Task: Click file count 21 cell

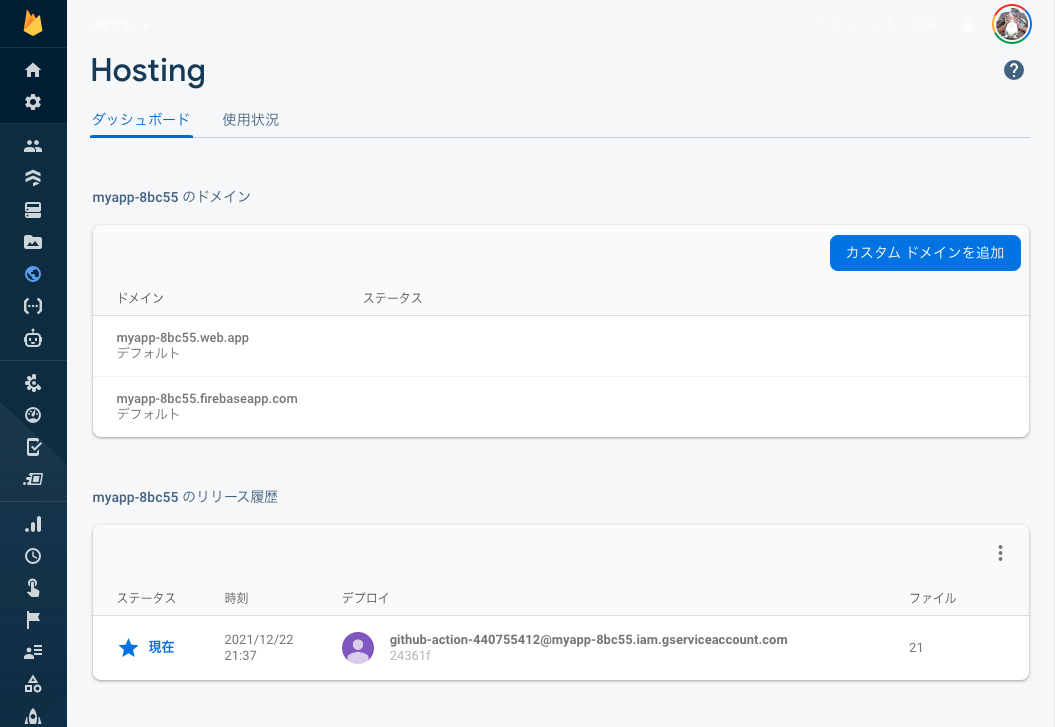Action: pos(916,648)
